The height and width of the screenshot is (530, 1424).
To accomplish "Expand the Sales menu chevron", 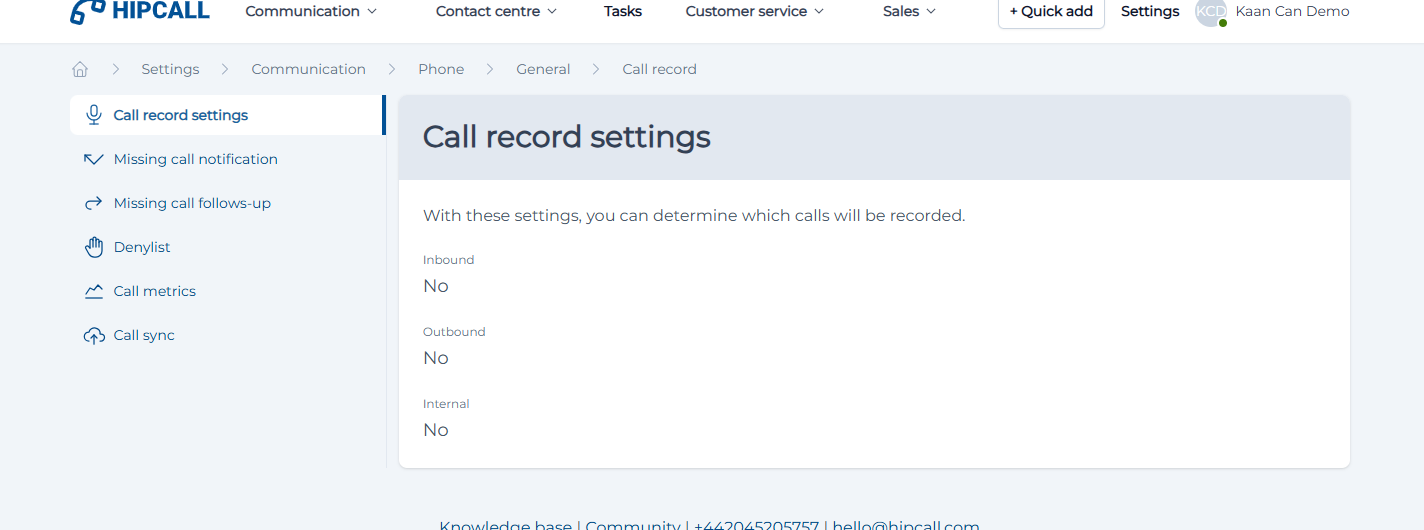I will 931,12.
